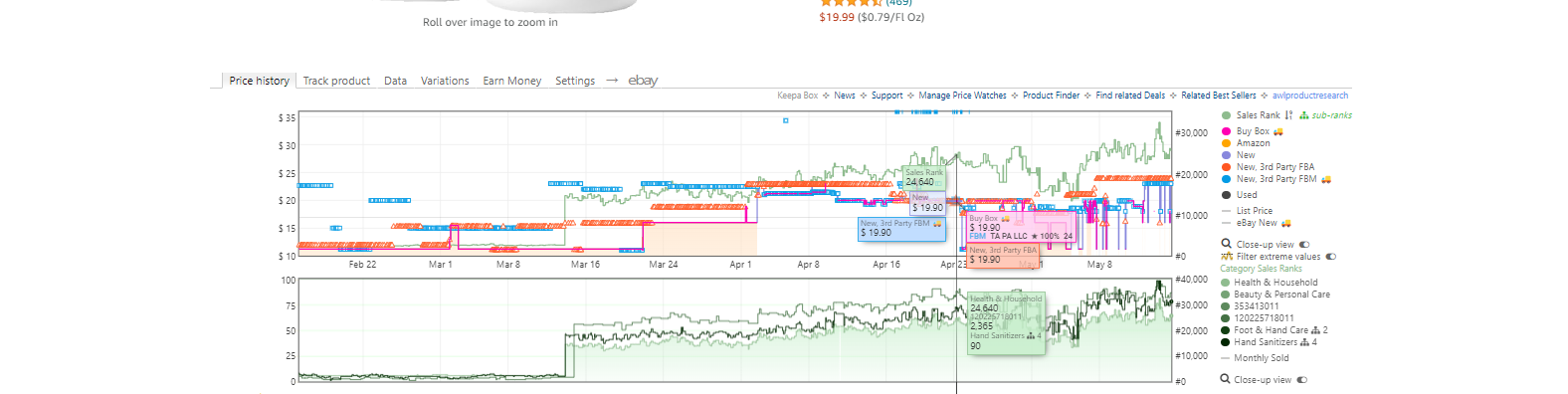Toggle the Used series swatch
The image size is (1568, 394).
tap(1226, 195)
